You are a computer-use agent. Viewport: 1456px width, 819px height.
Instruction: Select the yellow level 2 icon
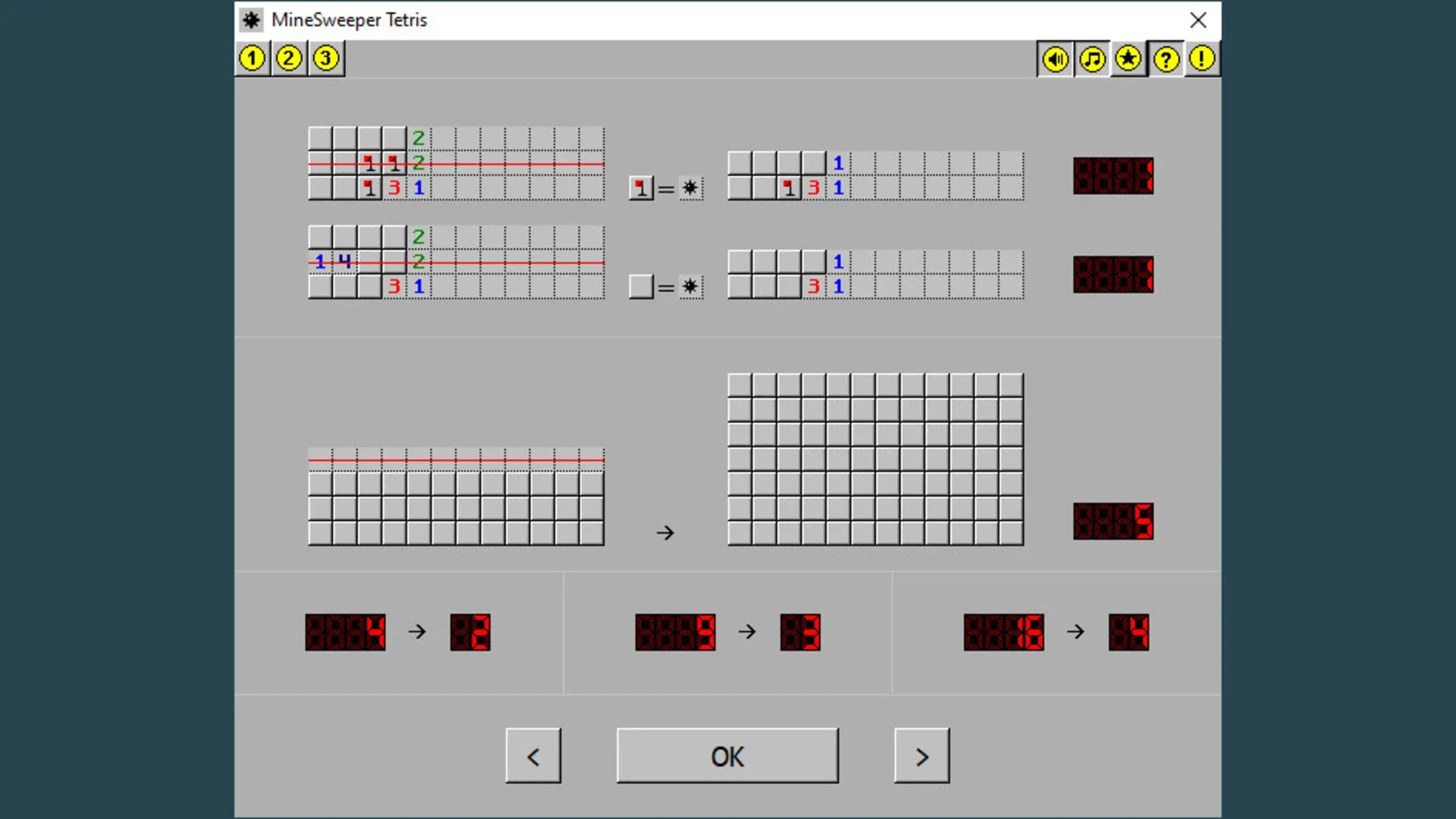click(x=289, y=58)
